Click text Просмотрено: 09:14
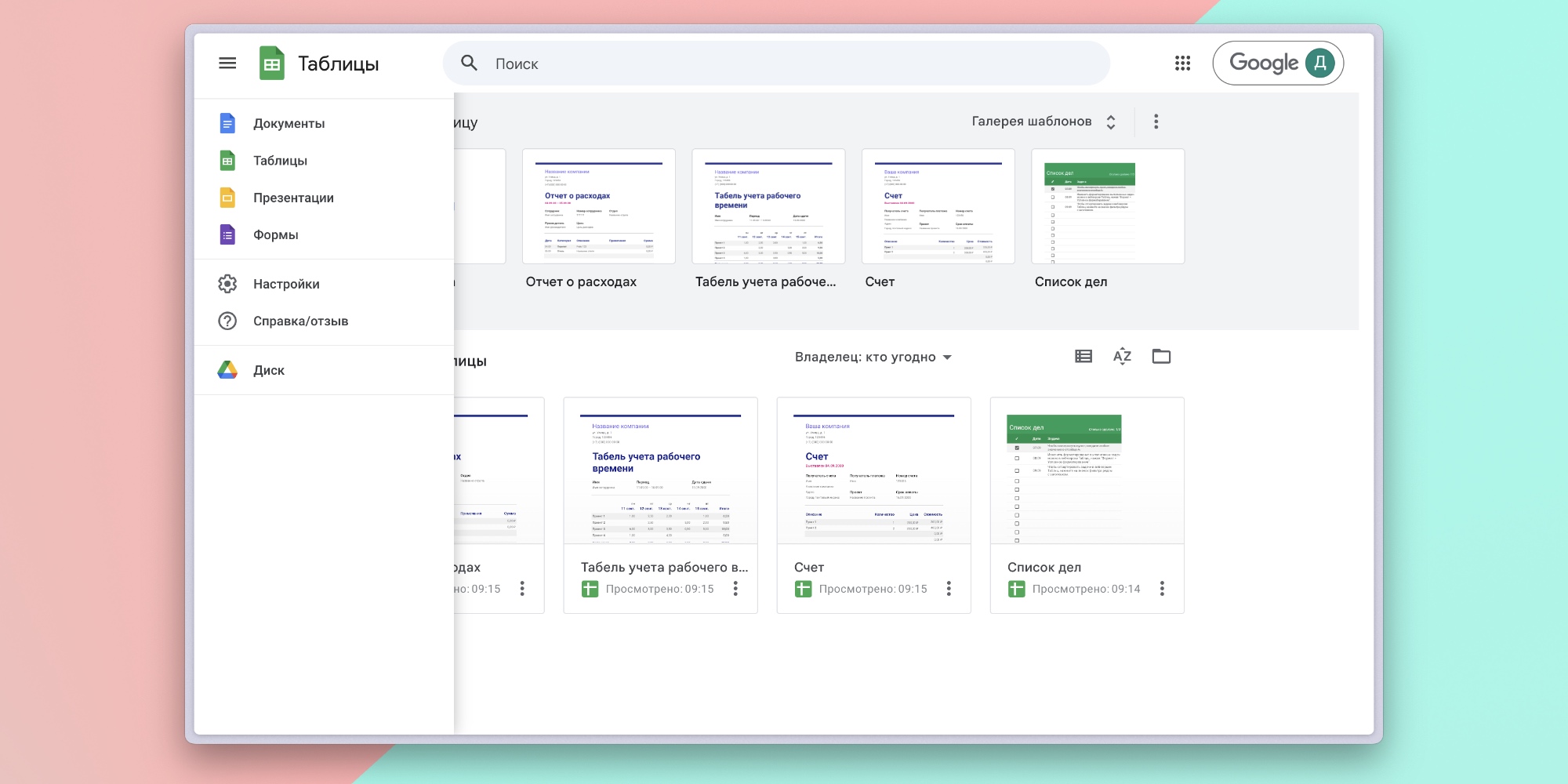 point(1086,589)
